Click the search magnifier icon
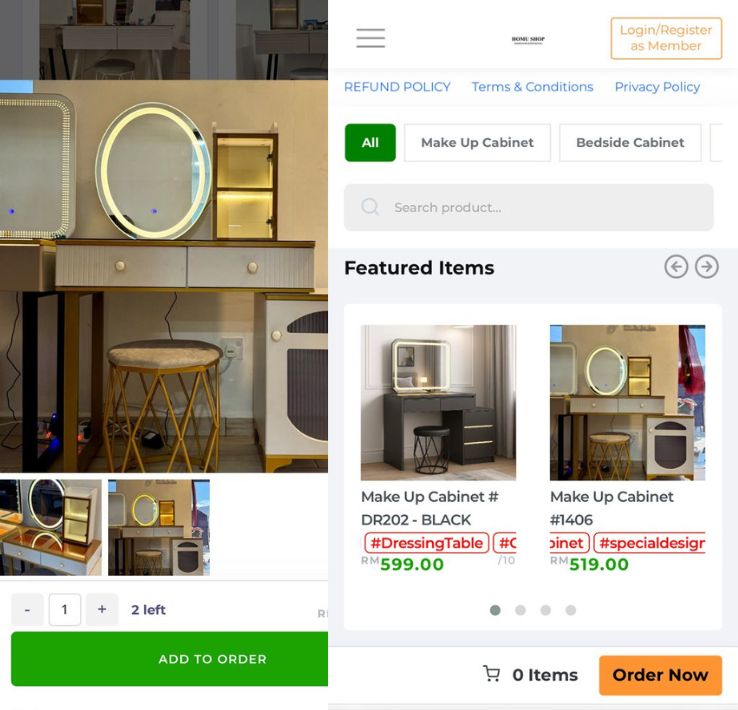Image resolution: width=738 pixels, height=710 pixels. click(370, 207)
